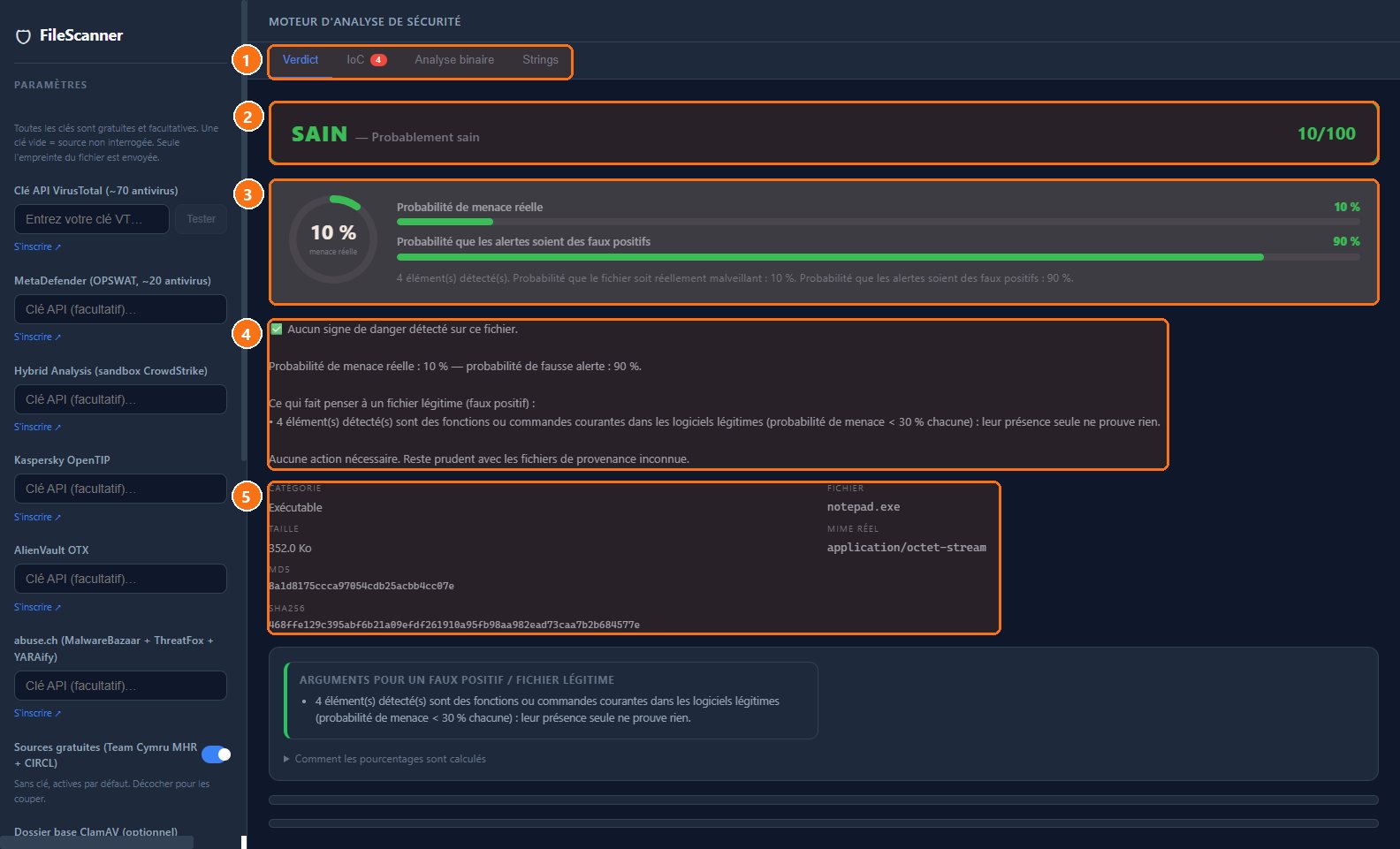
Task: Click the MIME value application/octet-stream
Action: 907,548
